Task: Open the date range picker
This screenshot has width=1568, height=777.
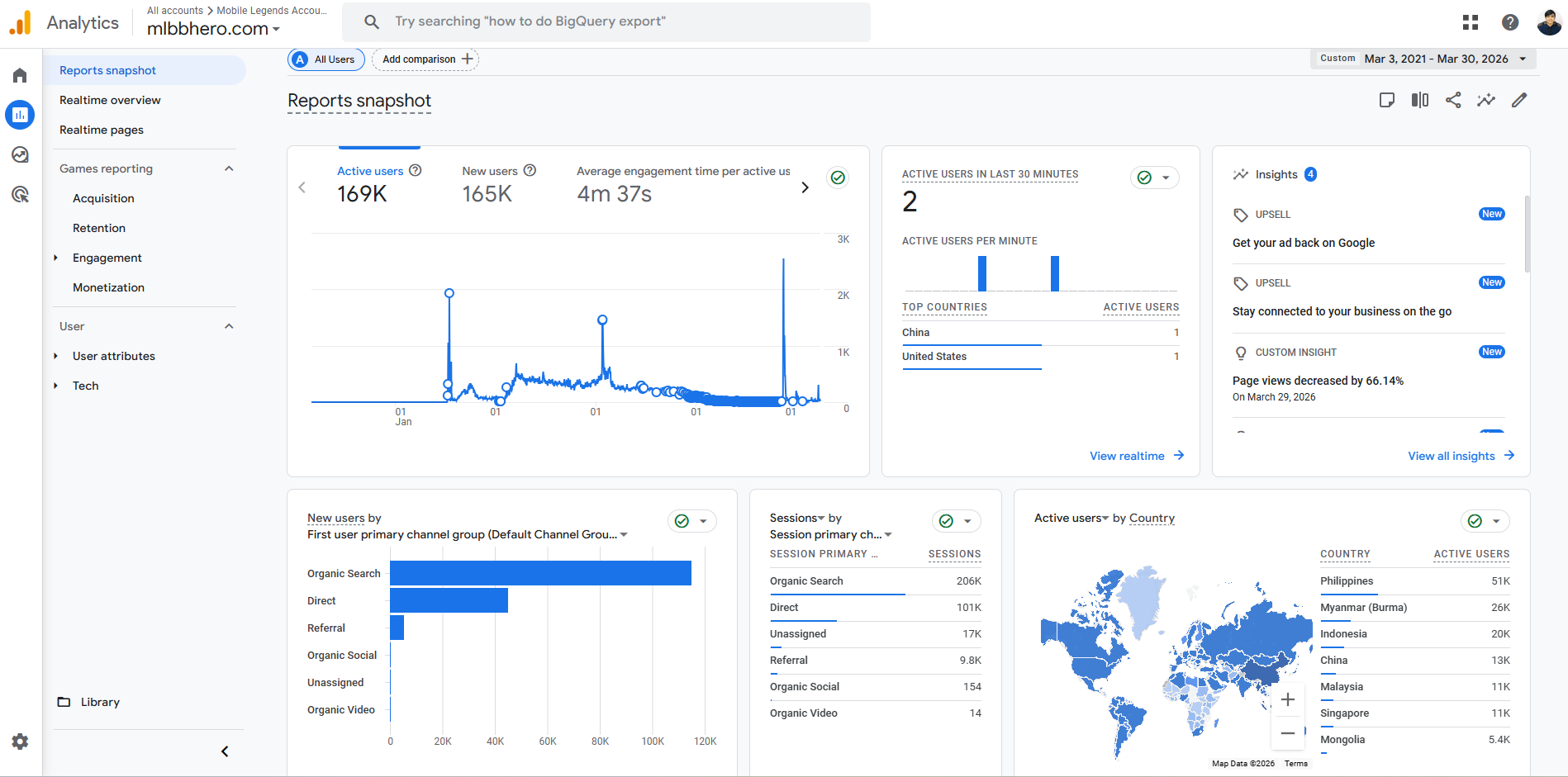Action: click(1423, 59)
